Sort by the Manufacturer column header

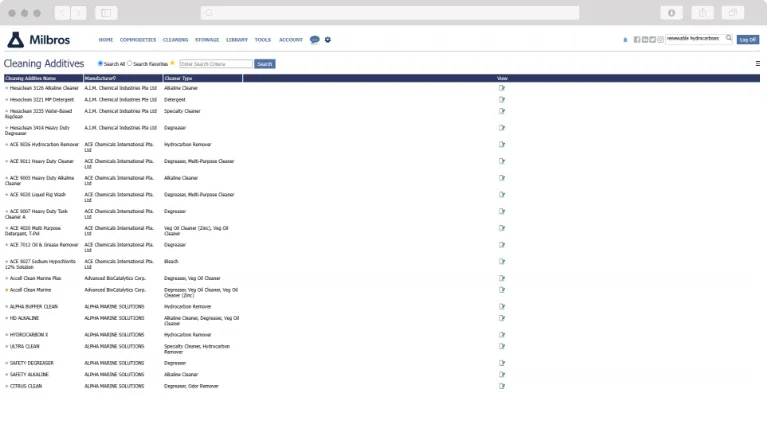pos(100,78)
